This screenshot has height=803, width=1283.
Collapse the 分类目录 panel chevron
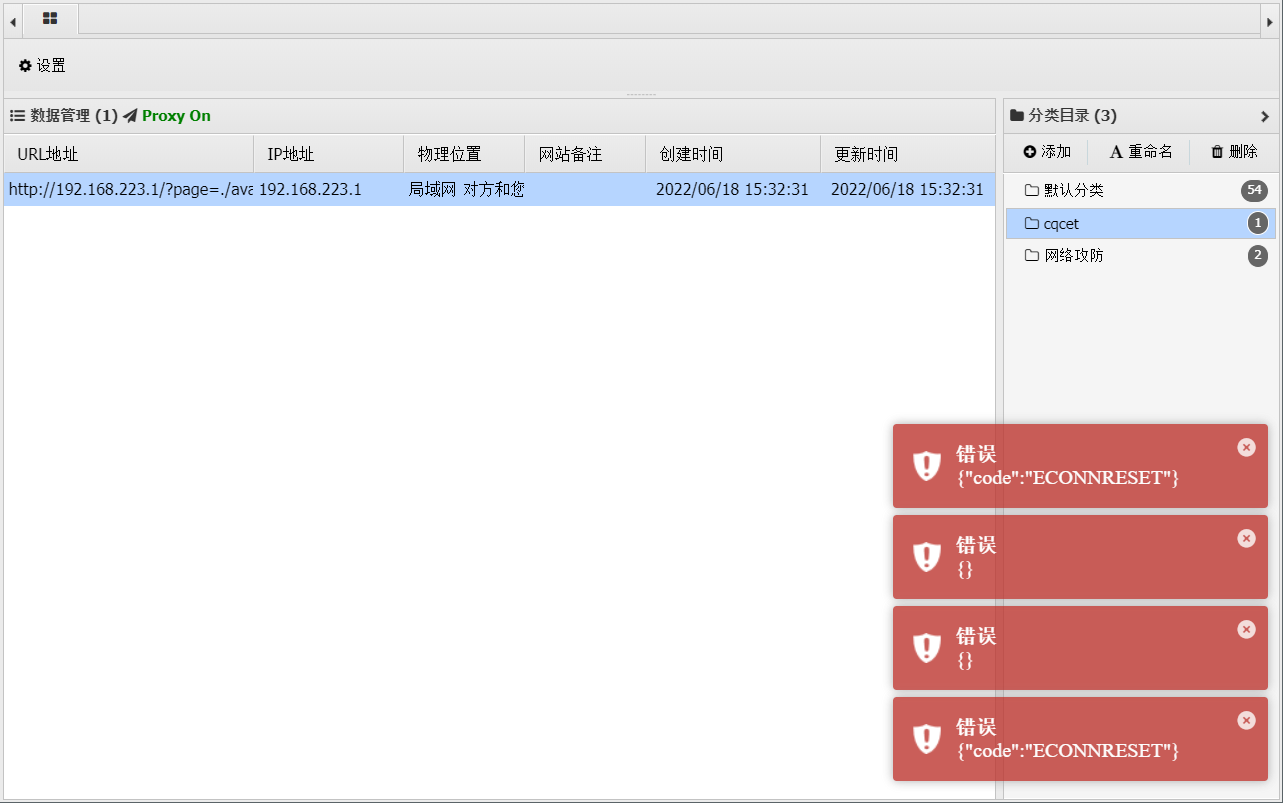1264,116
